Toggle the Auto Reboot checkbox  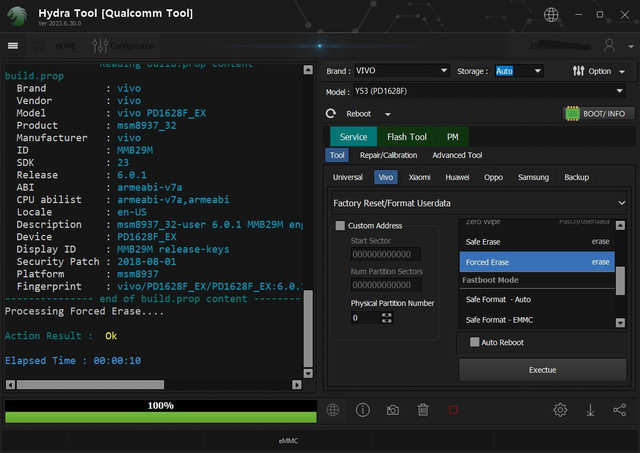click(x=474, y=342)
